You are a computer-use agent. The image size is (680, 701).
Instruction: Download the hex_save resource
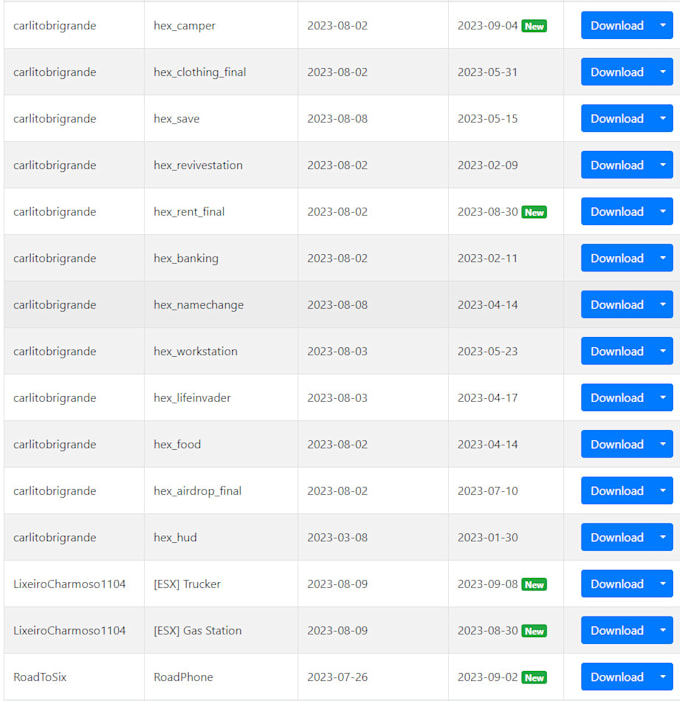(x=617, y=118)
